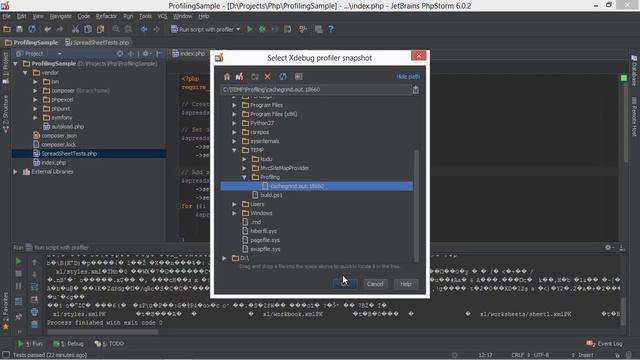Image resolution: width=640 pixels, height=360 pixels.
Task: Click the Cancel button in dialog
Action: tap(375, 284)
